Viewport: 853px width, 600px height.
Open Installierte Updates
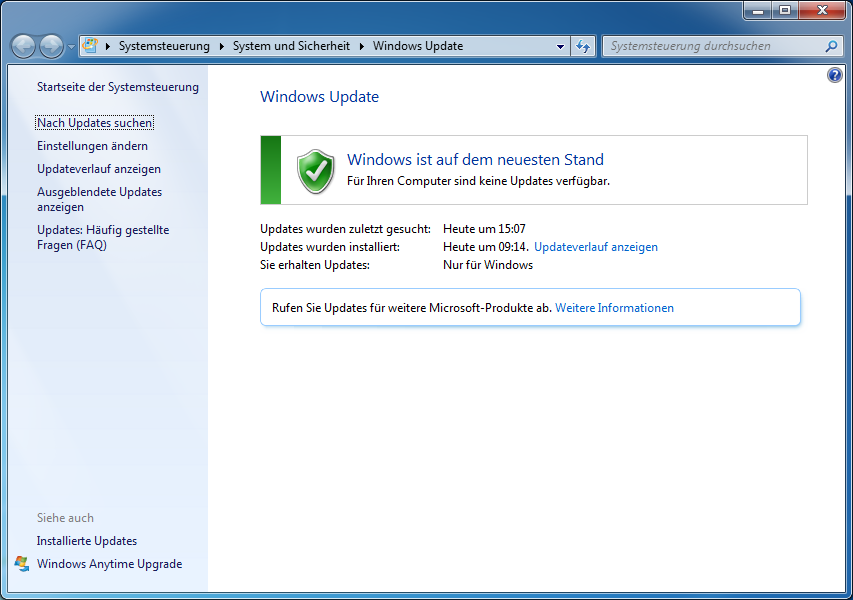click(87, 541)
